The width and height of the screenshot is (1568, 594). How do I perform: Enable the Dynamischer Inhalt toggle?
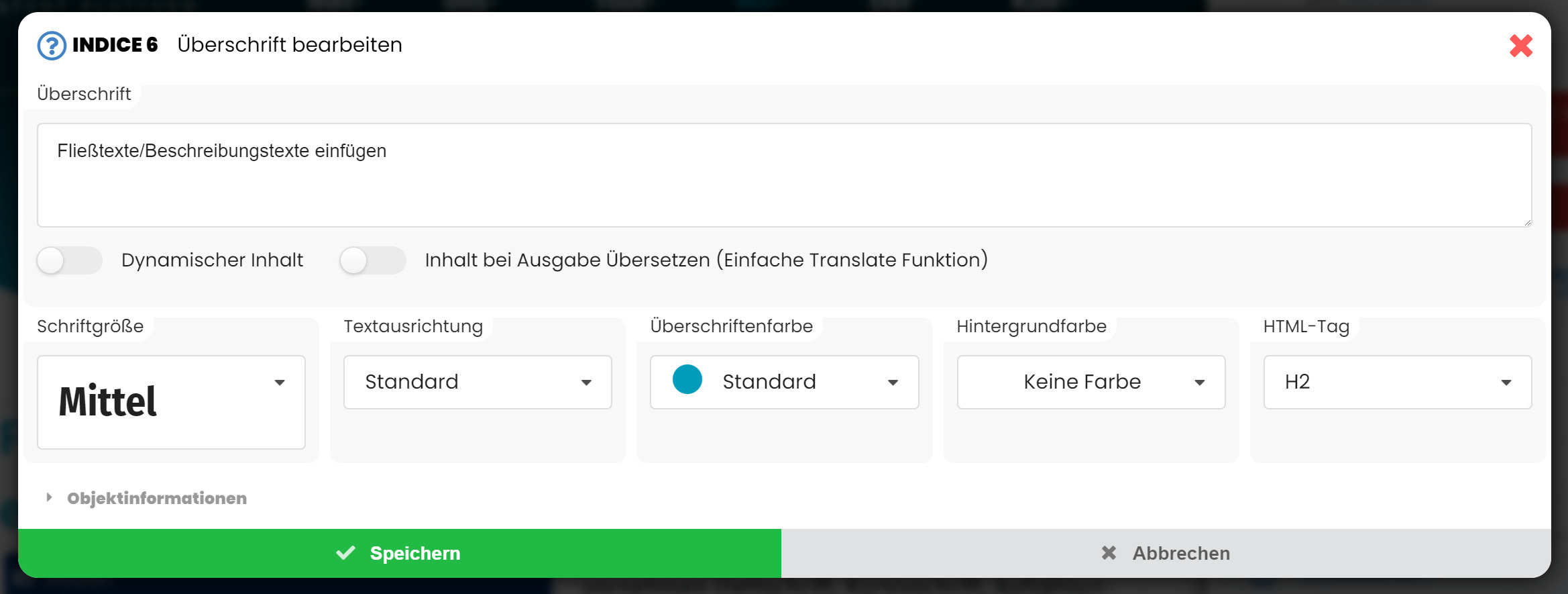(70, 260)
